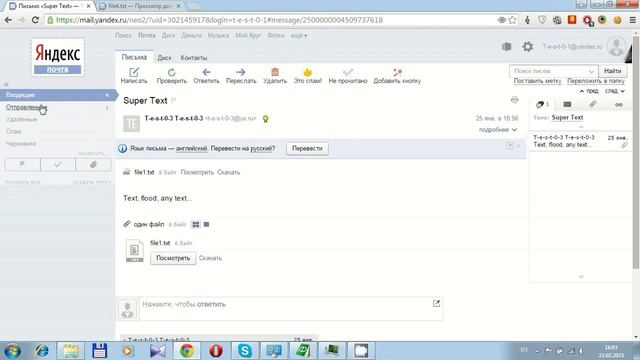Click the themes icon beside settings gear
The height and width of the screenshot is (360, 640).
coord(507,47)
